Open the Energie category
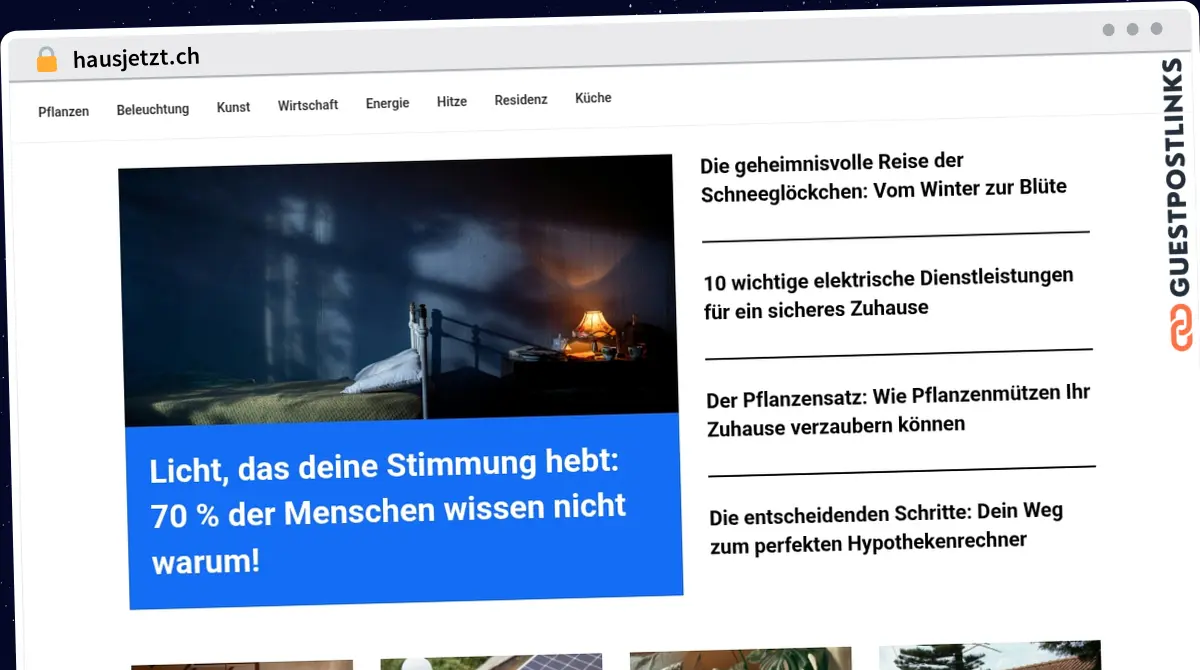 pos(387,103)
